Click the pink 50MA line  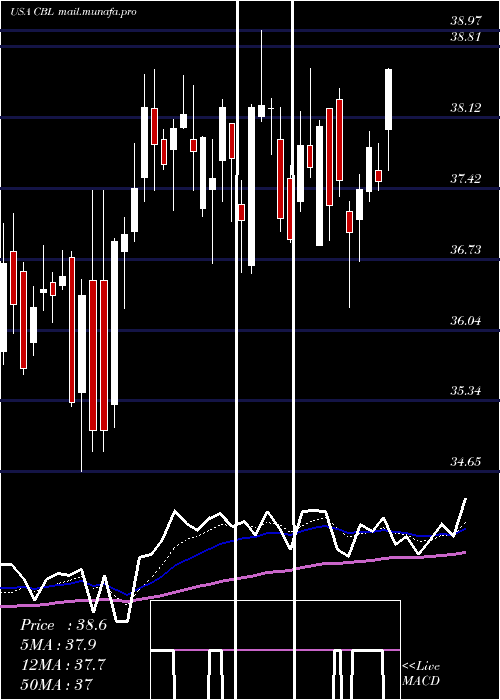click(232, 579)
